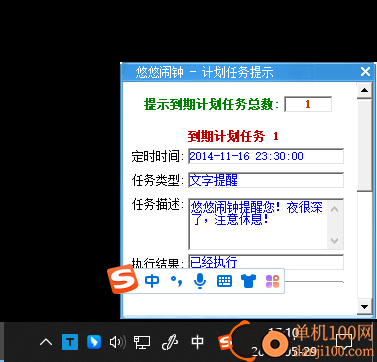Click the window title 悠悠闹钟 - 计划任务提示
Viewport: 377px width, 362px height.
point(204,72)
